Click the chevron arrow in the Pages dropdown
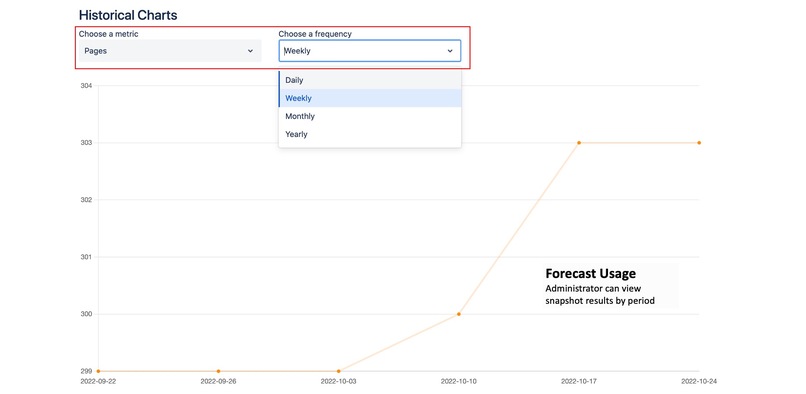This screenshot has width=806, height=394. tap(250, 51)
